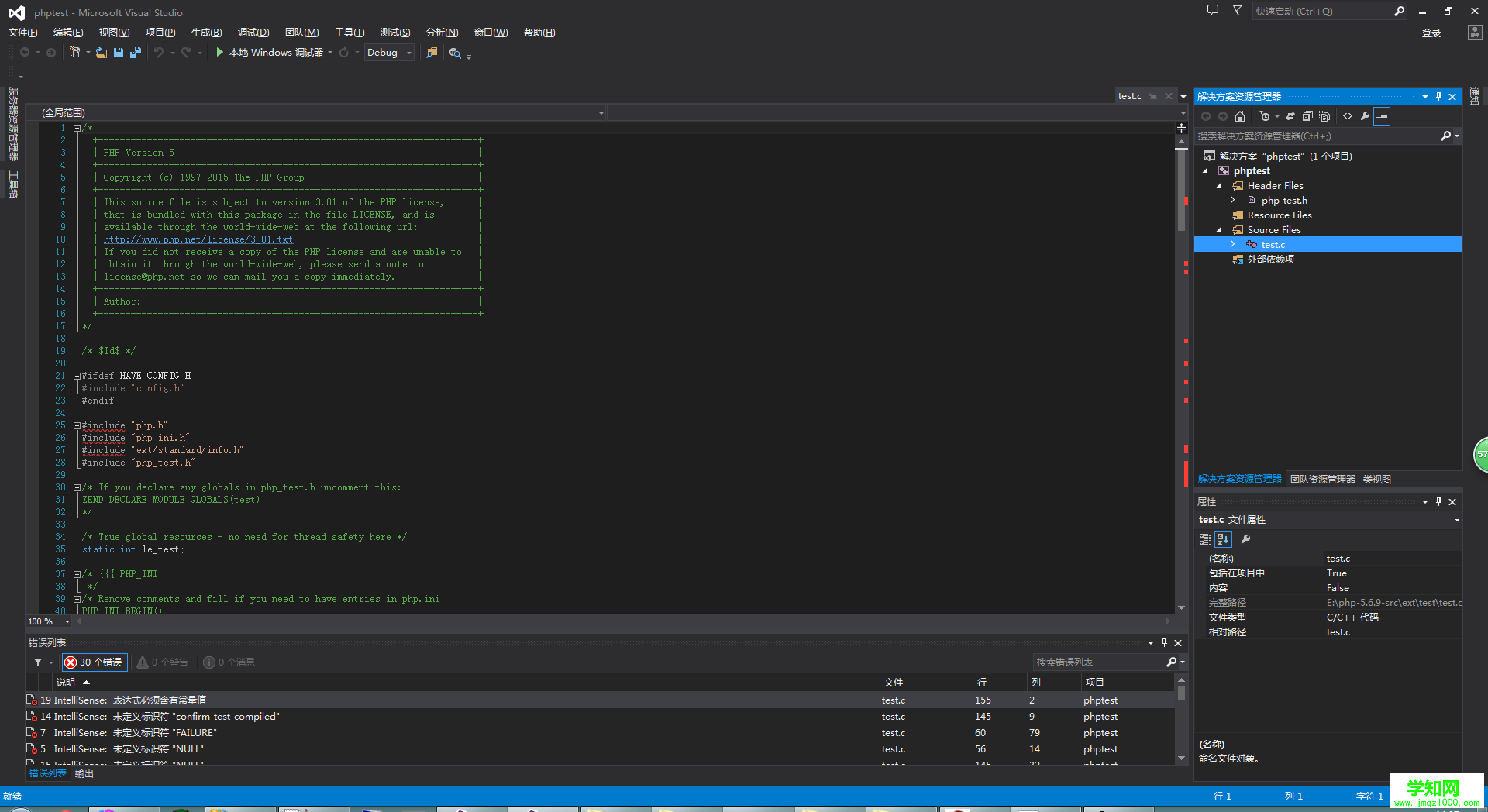Open test.c 文件属性 object dropdown
Viewport: 1488px width, 812px height.
[x=1457, y=520]
